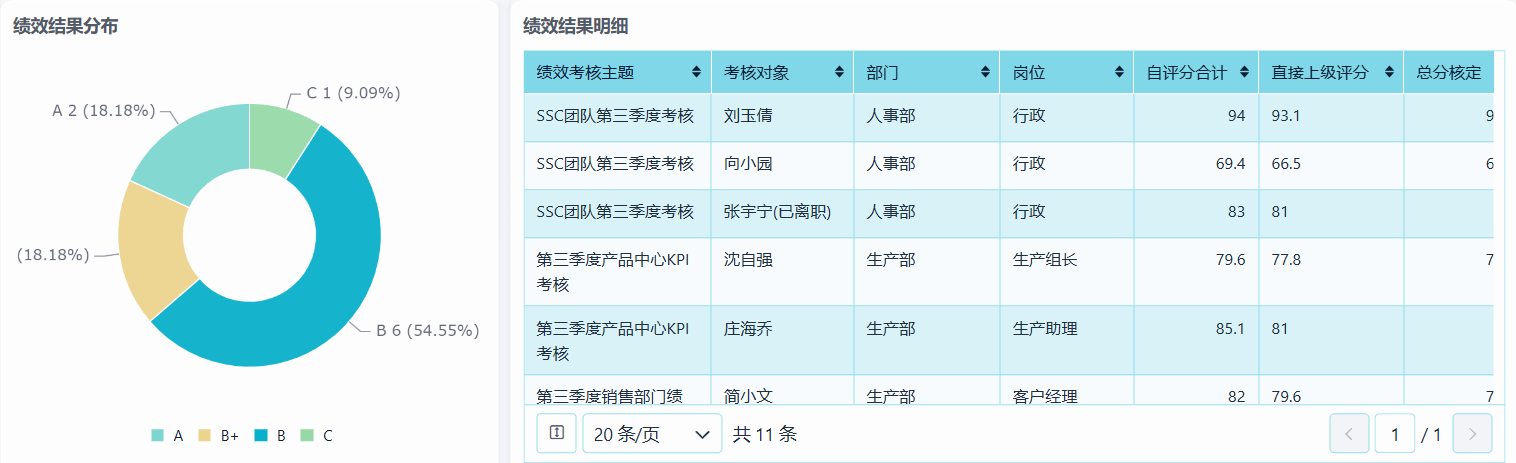Click the 生产助理 position cell
1516x463 pixels.
pyautogui.click(x=1066, y=340)
